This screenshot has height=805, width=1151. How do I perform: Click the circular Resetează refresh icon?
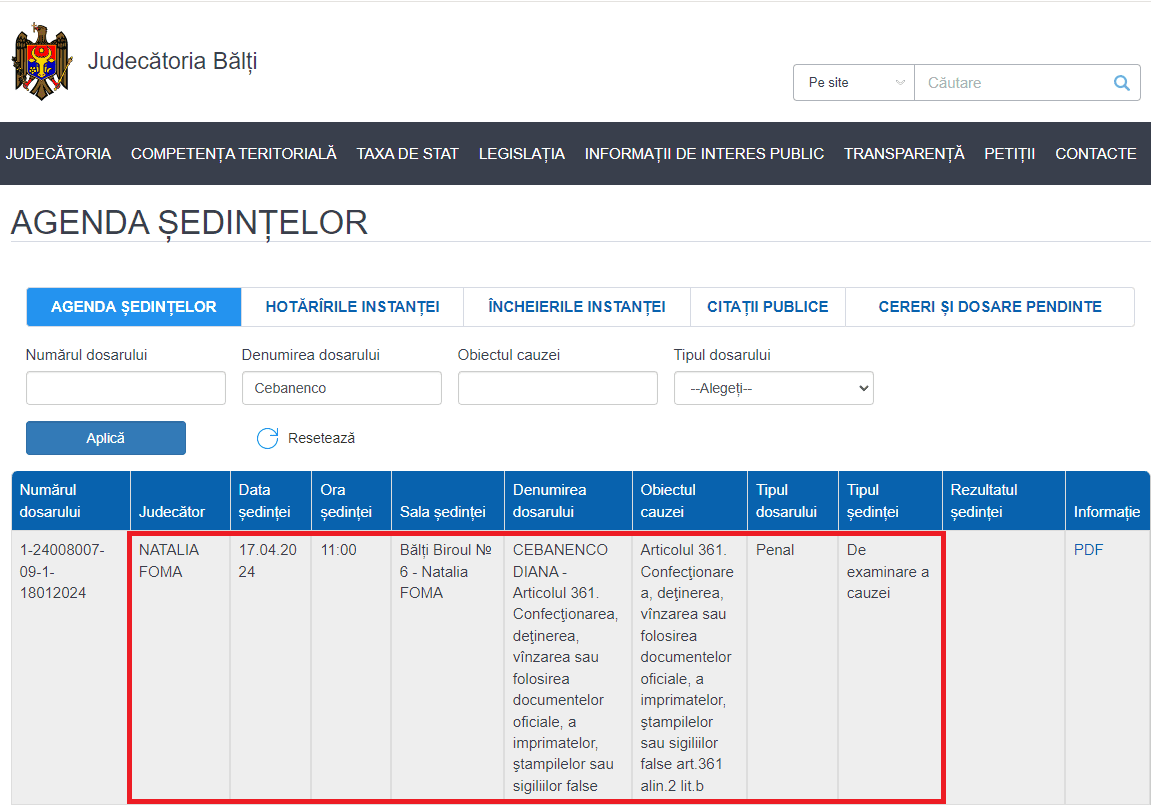tap(267, 438)
